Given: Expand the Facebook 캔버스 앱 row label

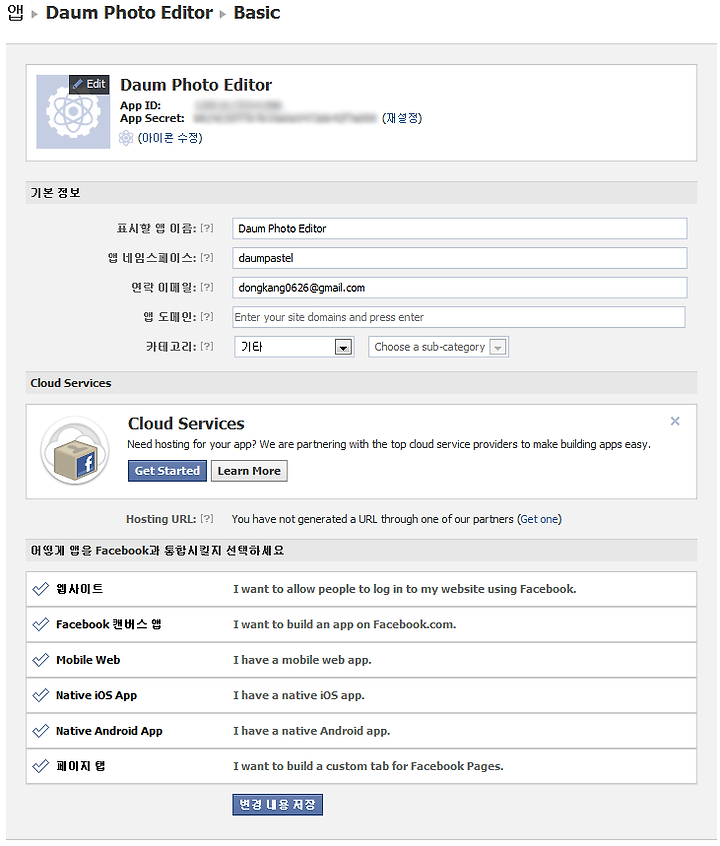Looking at the screenshot, I should click(x=108, y=625).
